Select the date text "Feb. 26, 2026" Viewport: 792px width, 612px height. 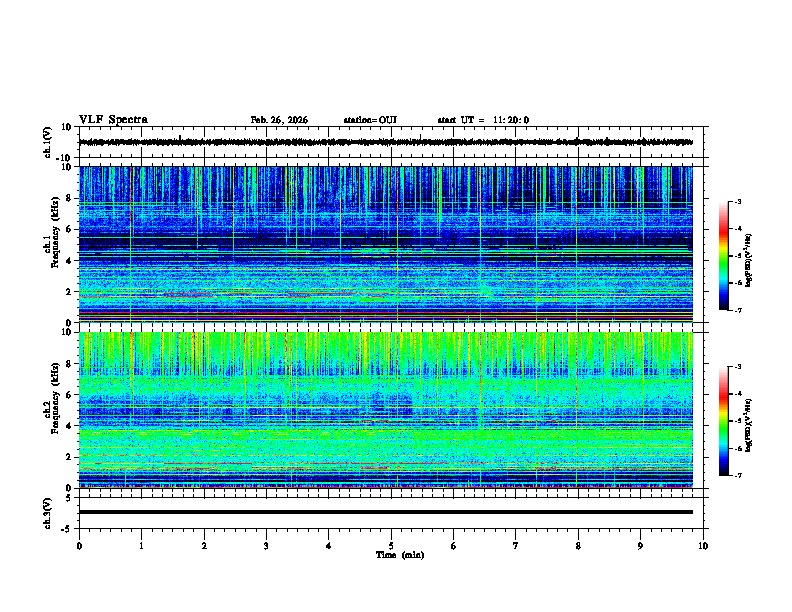(279, 120)
